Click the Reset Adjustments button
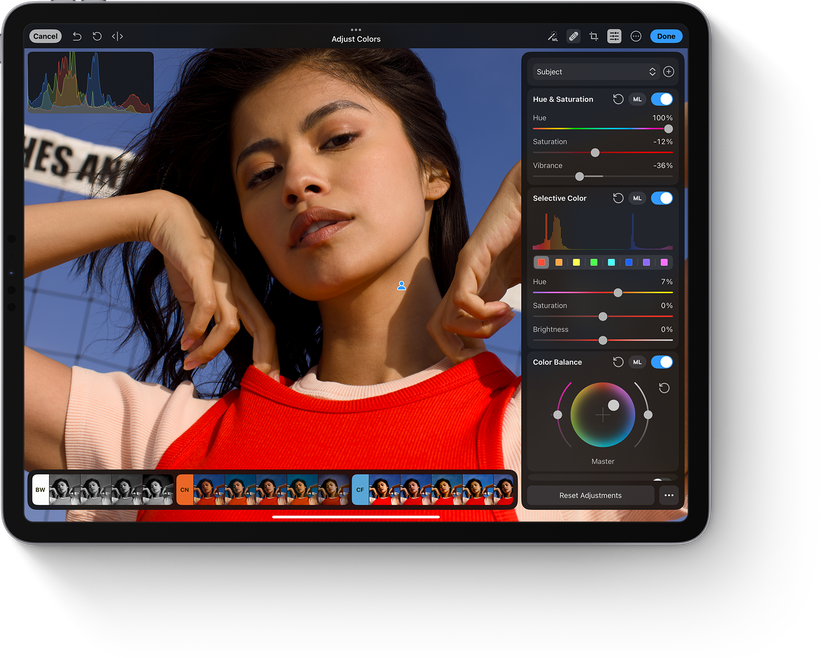This screenshot has width=822, height=658. point(590,495)
